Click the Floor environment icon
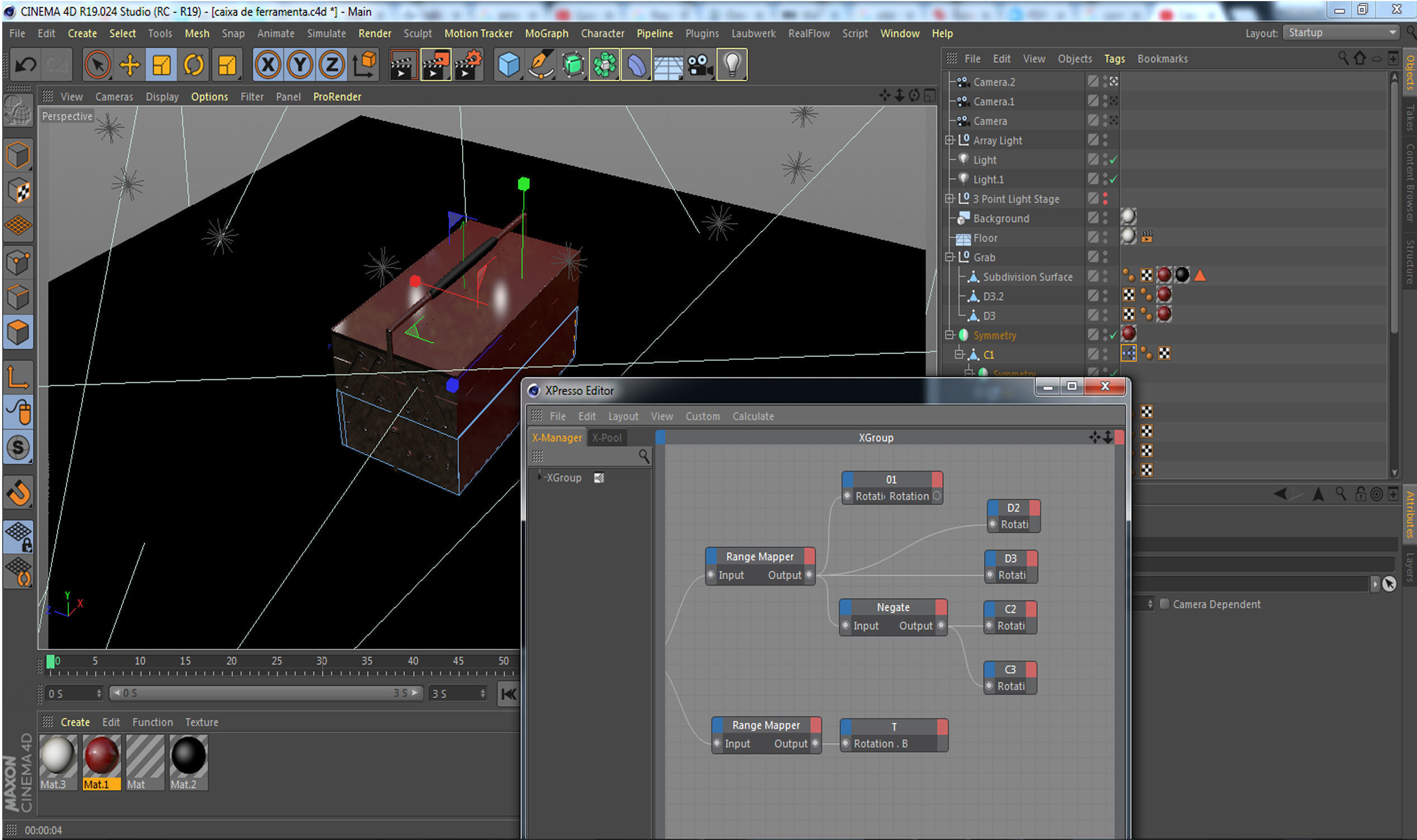The image size is (1417, 840). pyautogui.click(x=668, y=65)
